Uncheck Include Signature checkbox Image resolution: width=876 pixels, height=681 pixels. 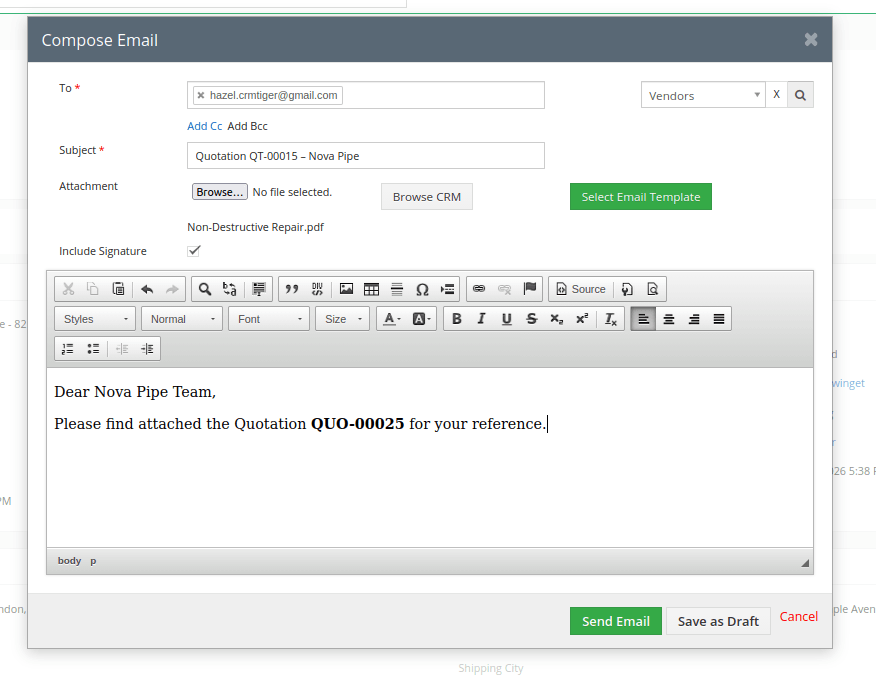pyautogui.click(x=194, y=251)
